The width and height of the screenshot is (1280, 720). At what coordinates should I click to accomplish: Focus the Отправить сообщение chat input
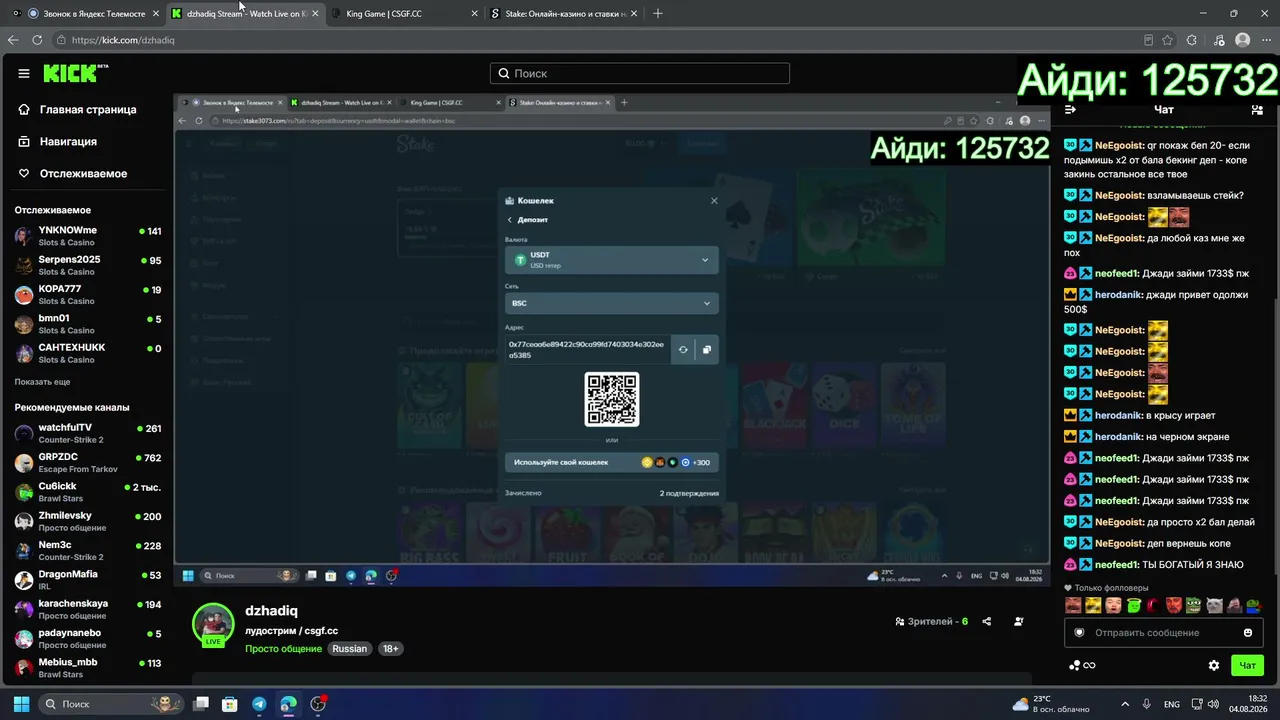(1166, 632)
